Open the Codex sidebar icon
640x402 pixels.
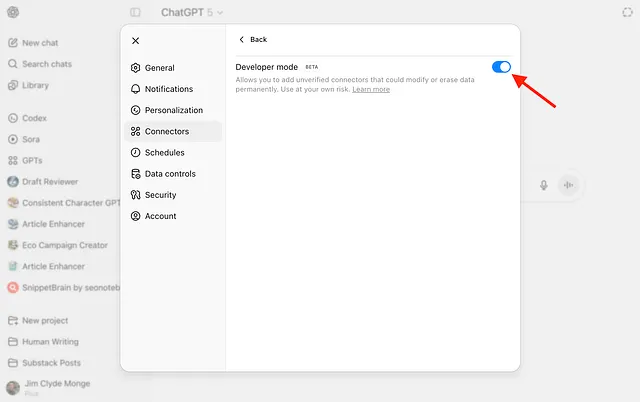coord(13,117)
